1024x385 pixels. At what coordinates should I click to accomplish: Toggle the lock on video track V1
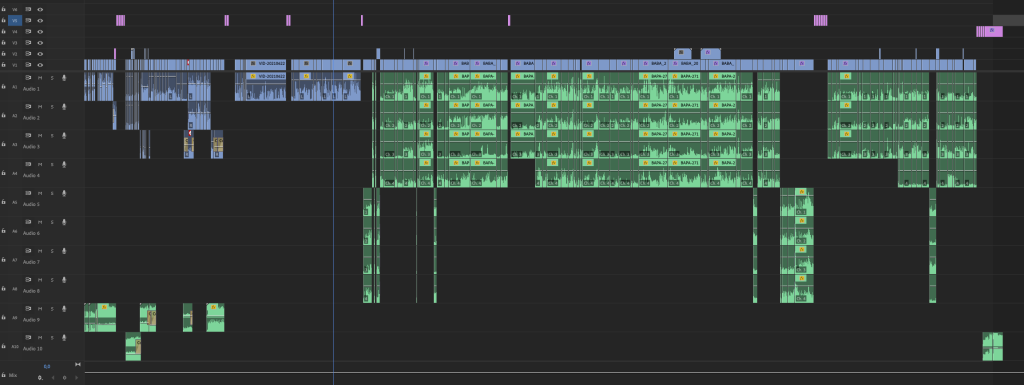click(3, 65)
